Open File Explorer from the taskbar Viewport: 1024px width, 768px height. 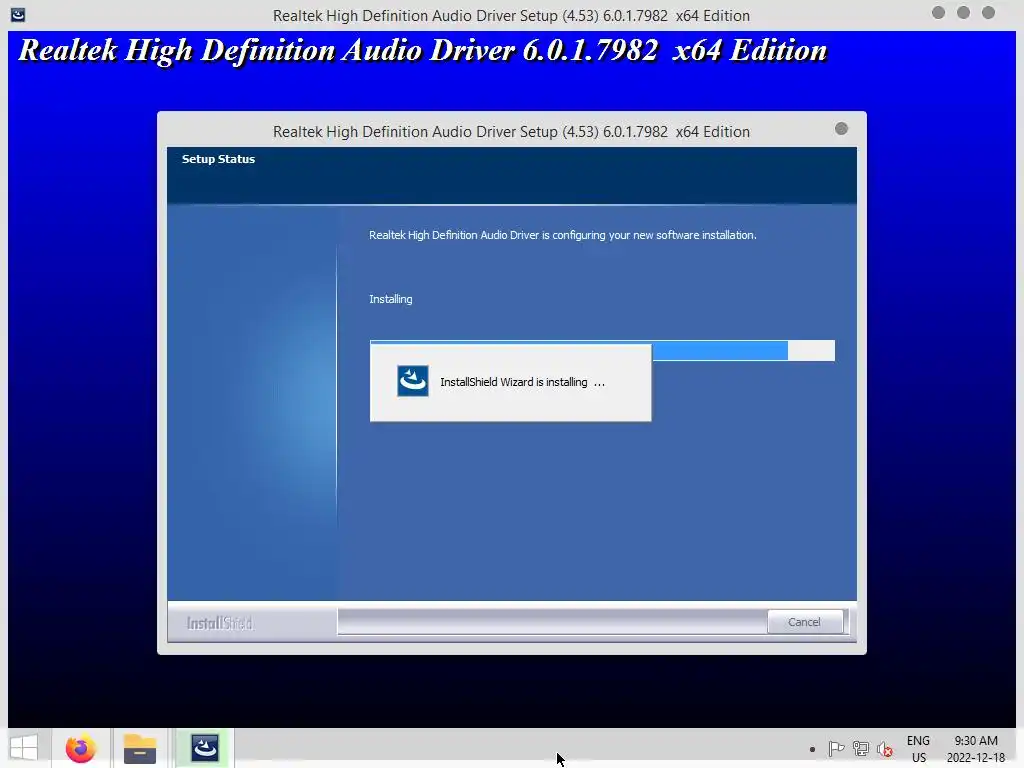coord(140,748)
